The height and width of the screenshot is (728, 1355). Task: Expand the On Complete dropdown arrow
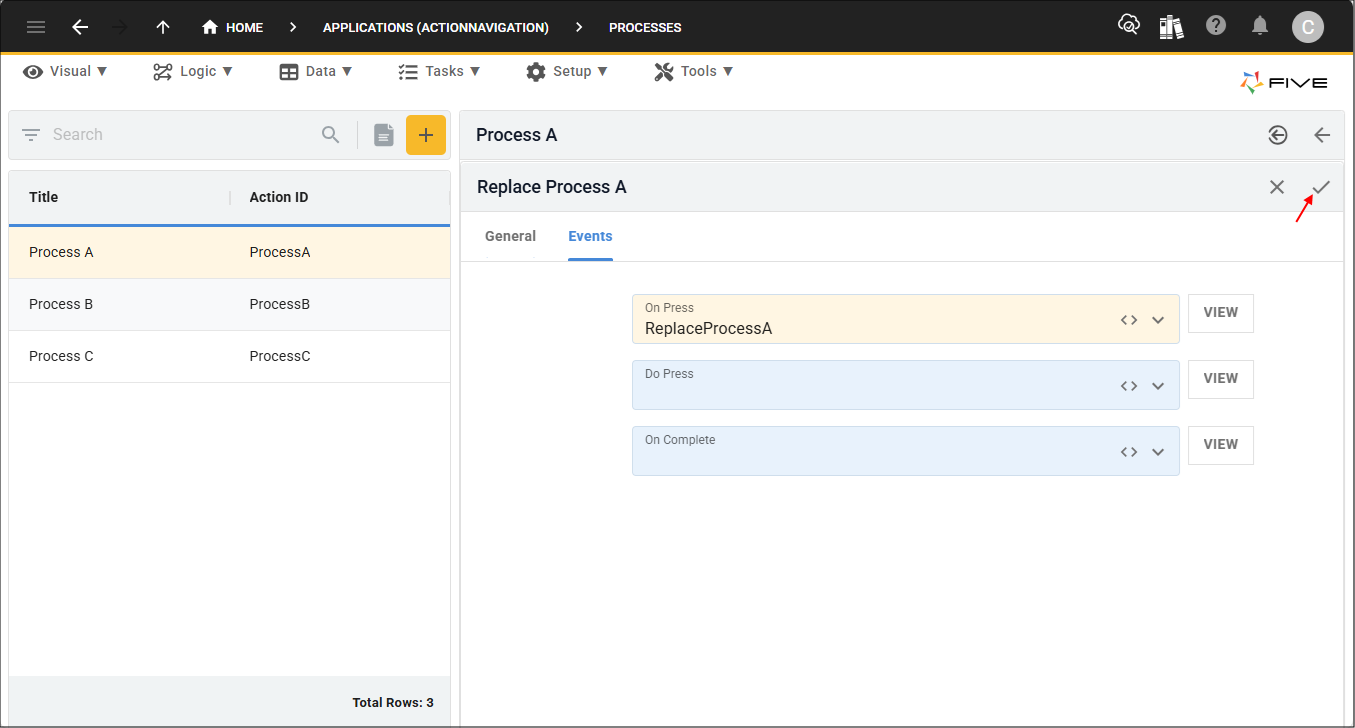pos(1158,452)
